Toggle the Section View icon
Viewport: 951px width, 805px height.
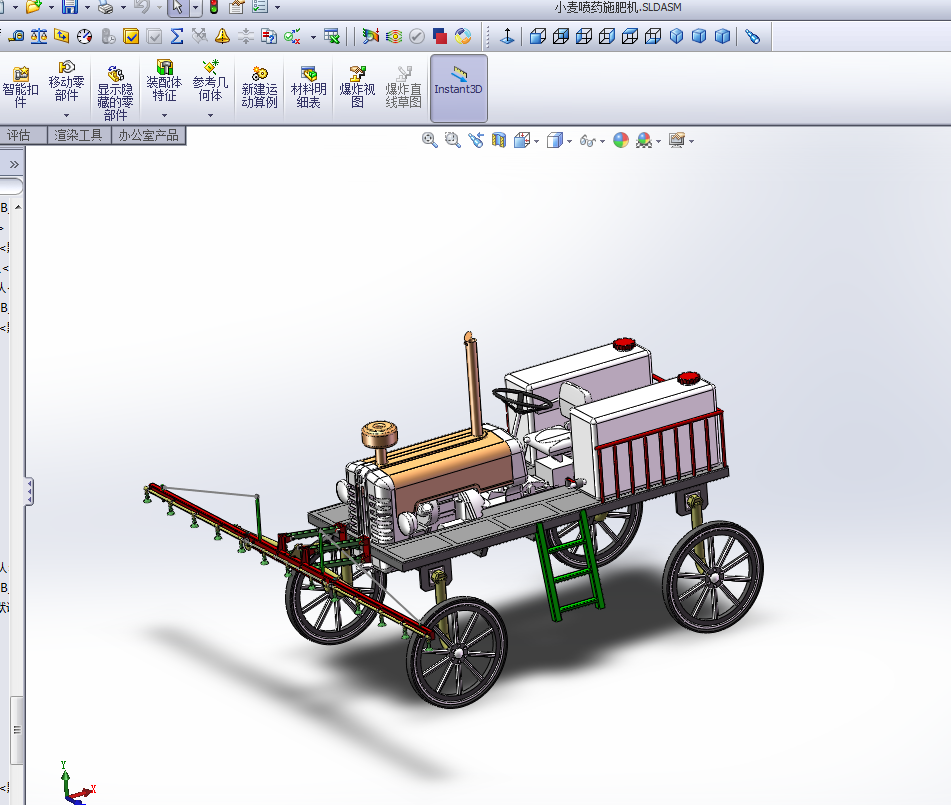tap(499, 140)
